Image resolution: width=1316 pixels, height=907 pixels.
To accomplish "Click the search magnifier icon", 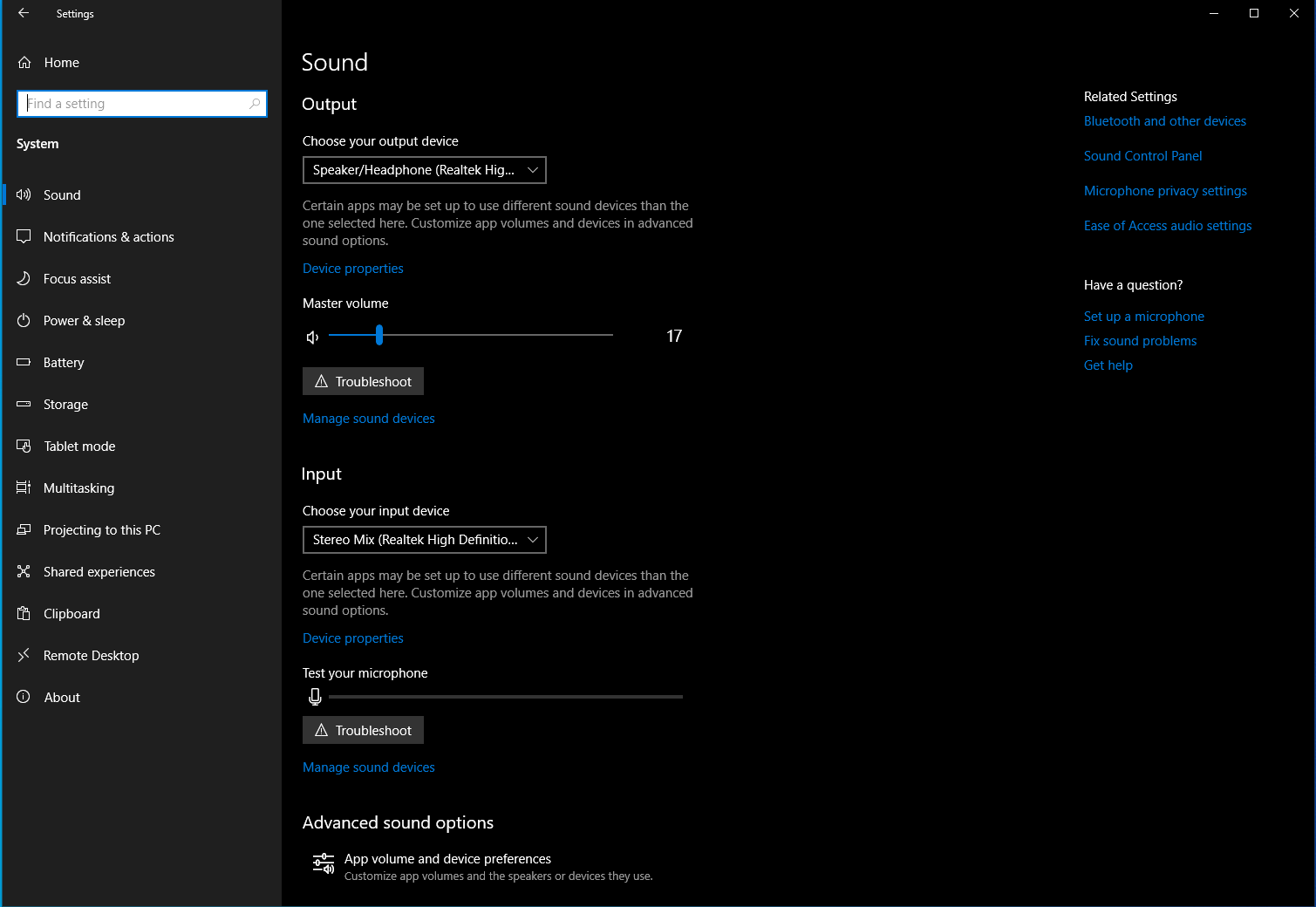I will click(255, 104).
